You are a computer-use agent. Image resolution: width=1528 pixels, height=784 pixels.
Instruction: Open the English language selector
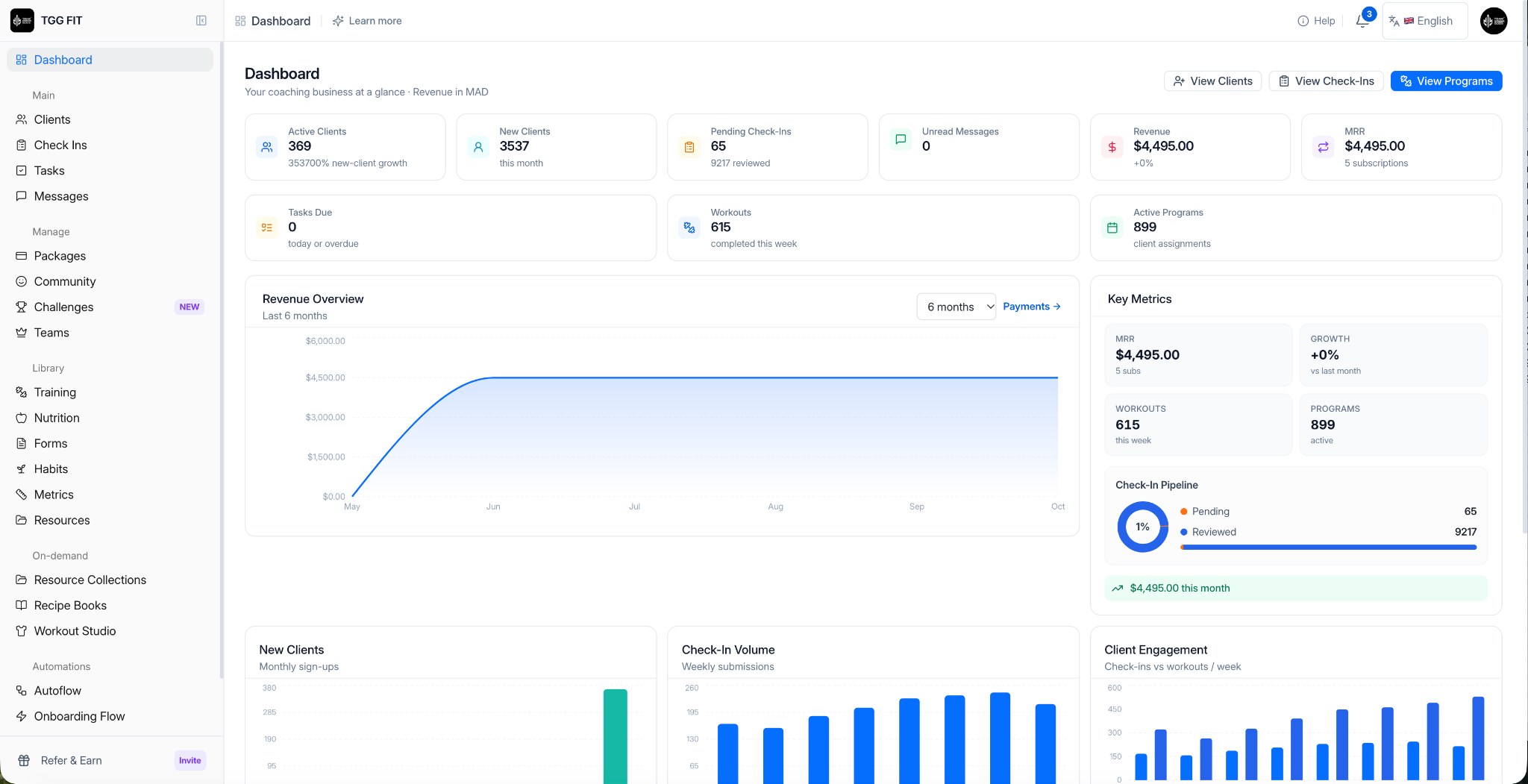1424,21
